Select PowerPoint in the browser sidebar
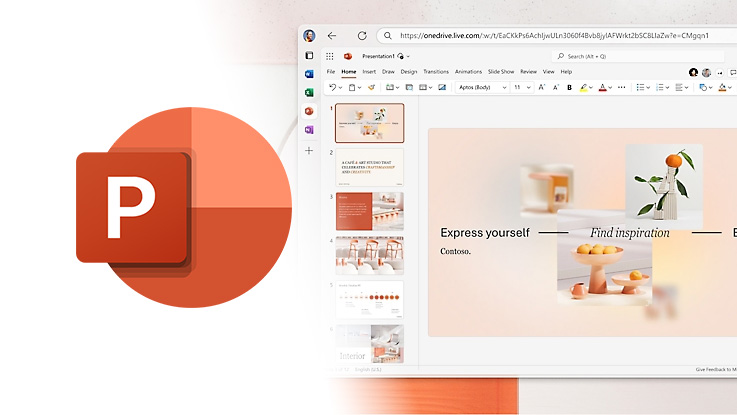The height and width of the screenshot is (415, 737). point(309,111)
